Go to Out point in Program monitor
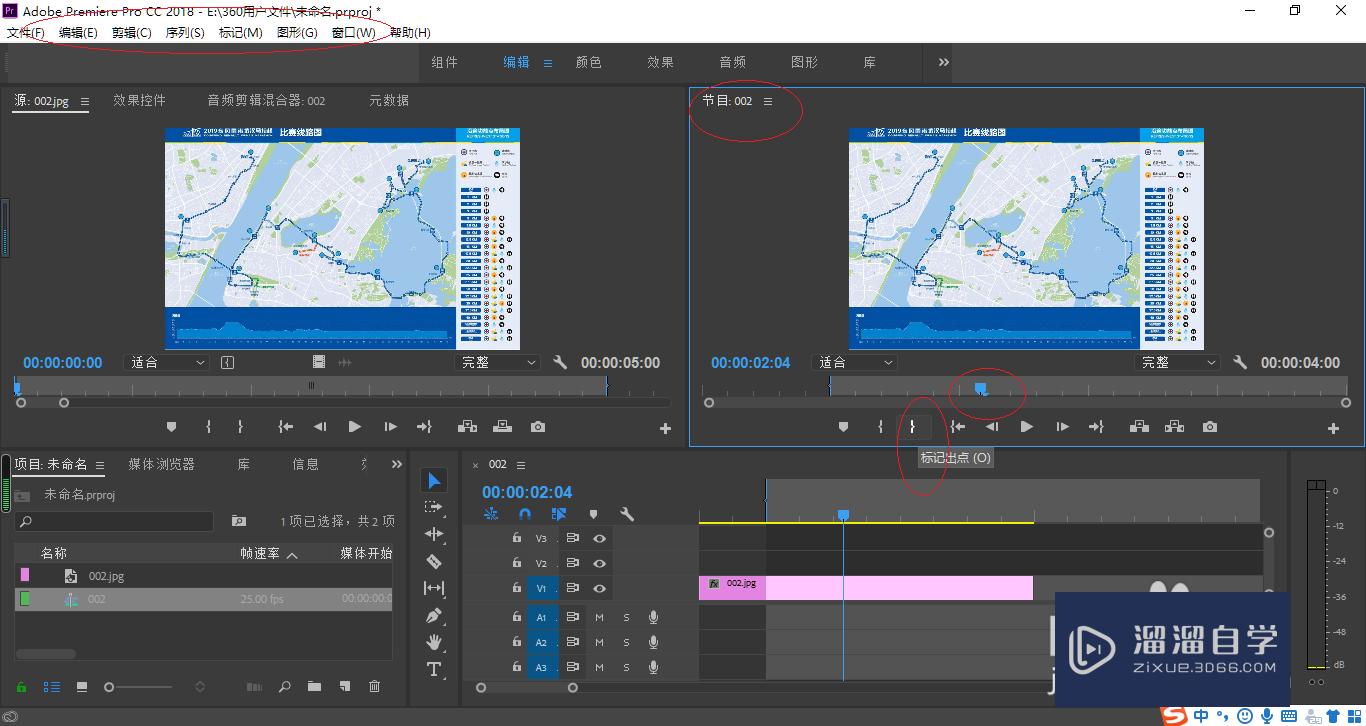Image resolution: width=1366 pixels, height=726 pixels. pyautogui.click(x=1096, y=427)
